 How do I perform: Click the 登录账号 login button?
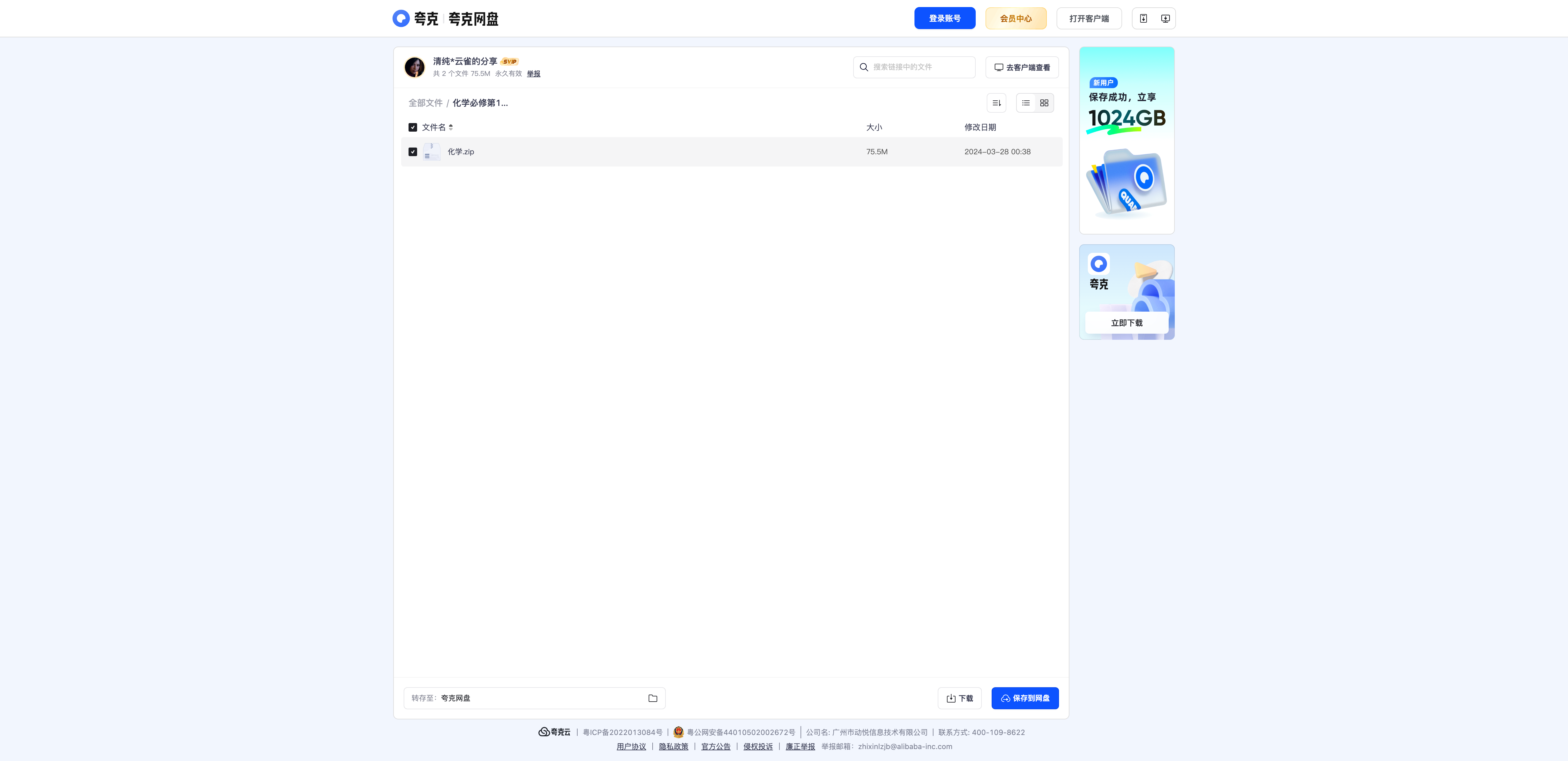point(945,18)
